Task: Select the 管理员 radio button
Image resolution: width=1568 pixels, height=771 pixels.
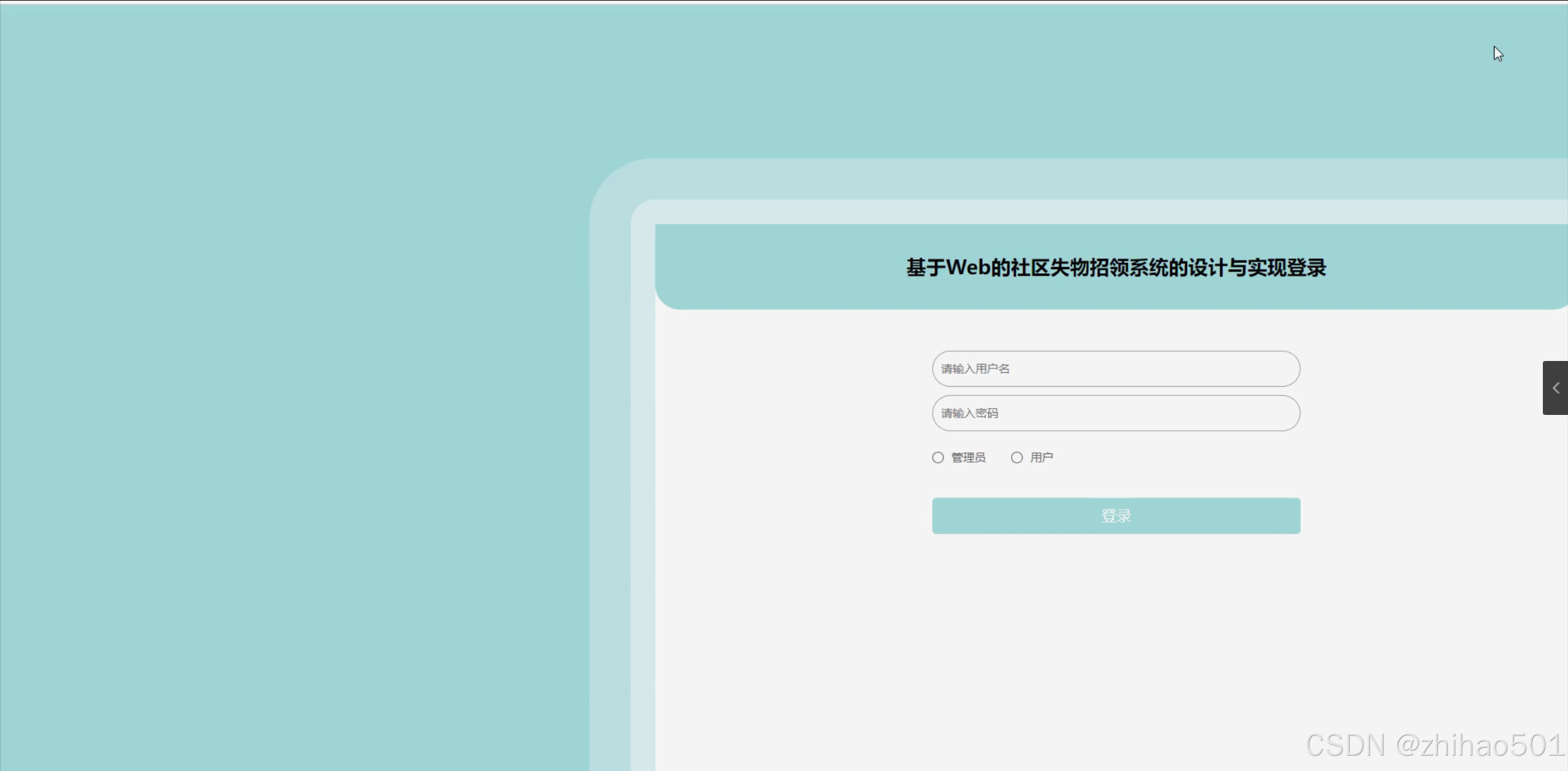Action: [937, 457]
